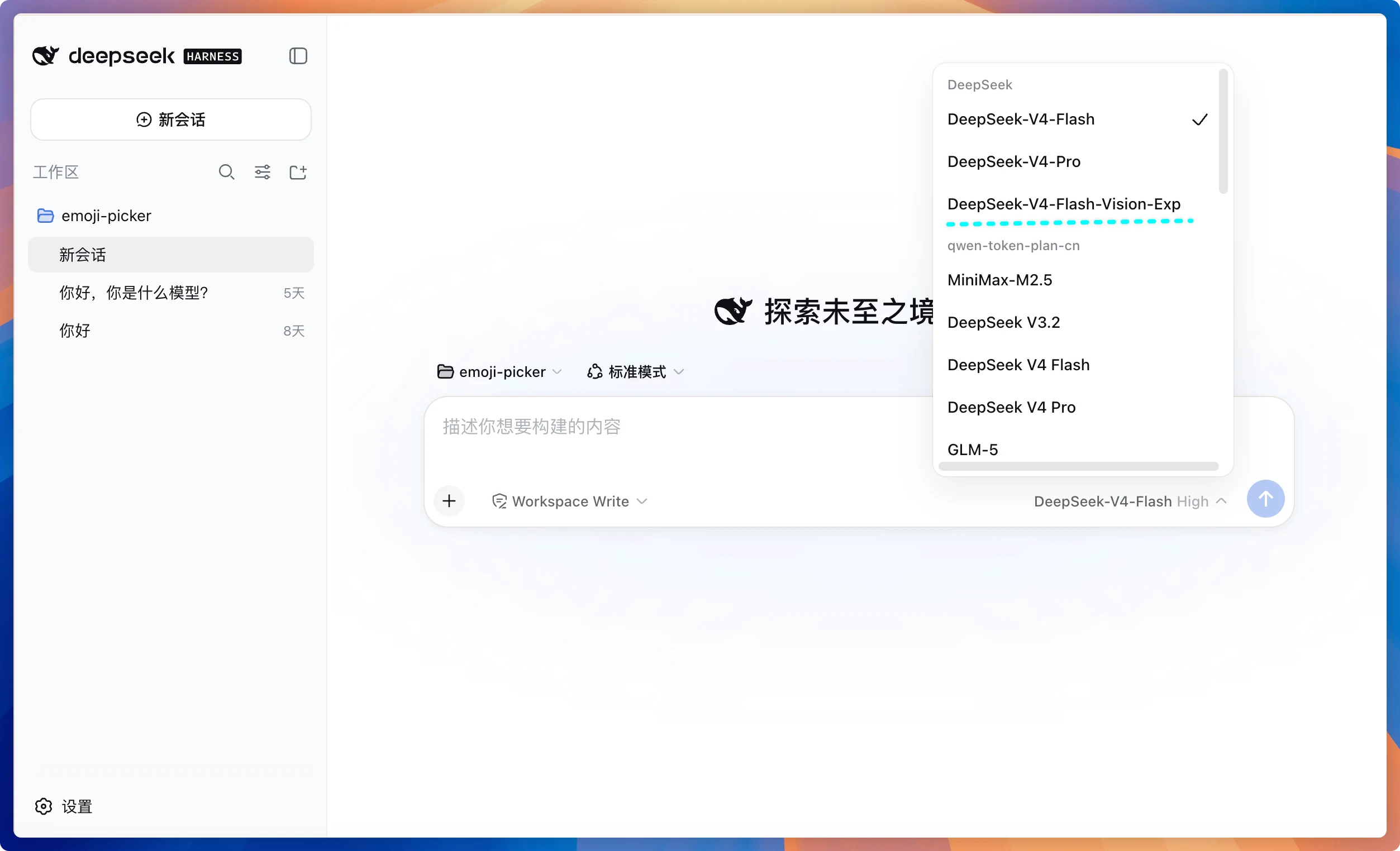The height and width of the screenshot is (851, 1400).
Task: Open the emoji-picker workspace dropdown above input
Action: (x=499, y=371)
